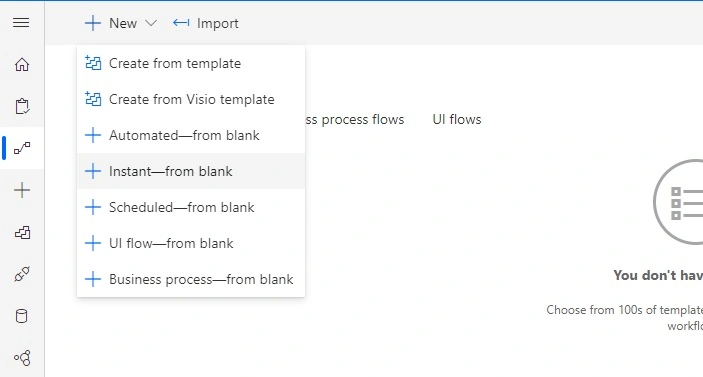Click plus icon beside Instant—from blank
This screenshot has width=703, height=377.
[x=93, y=171]
